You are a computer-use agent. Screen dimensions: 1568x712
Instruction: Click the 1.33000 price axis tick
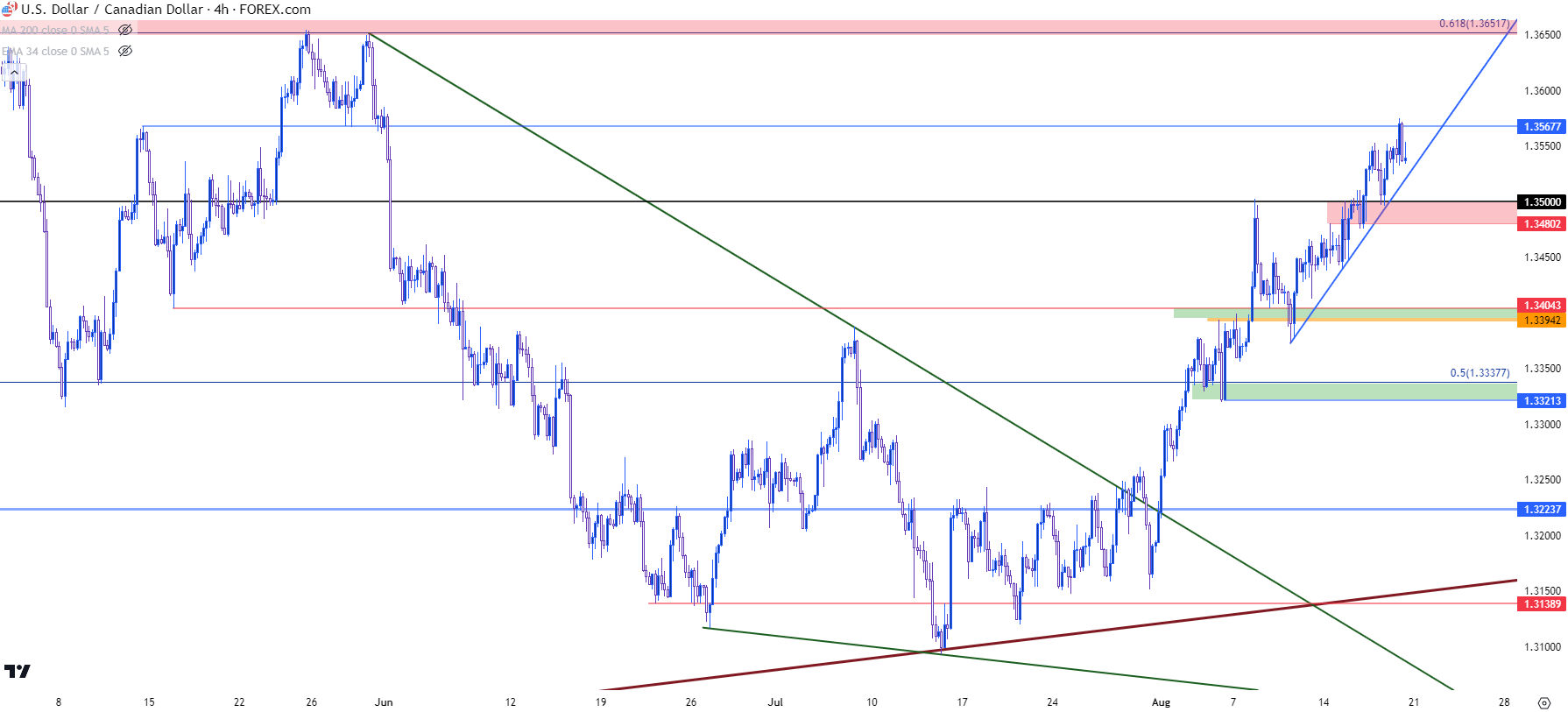(1543, 425)
